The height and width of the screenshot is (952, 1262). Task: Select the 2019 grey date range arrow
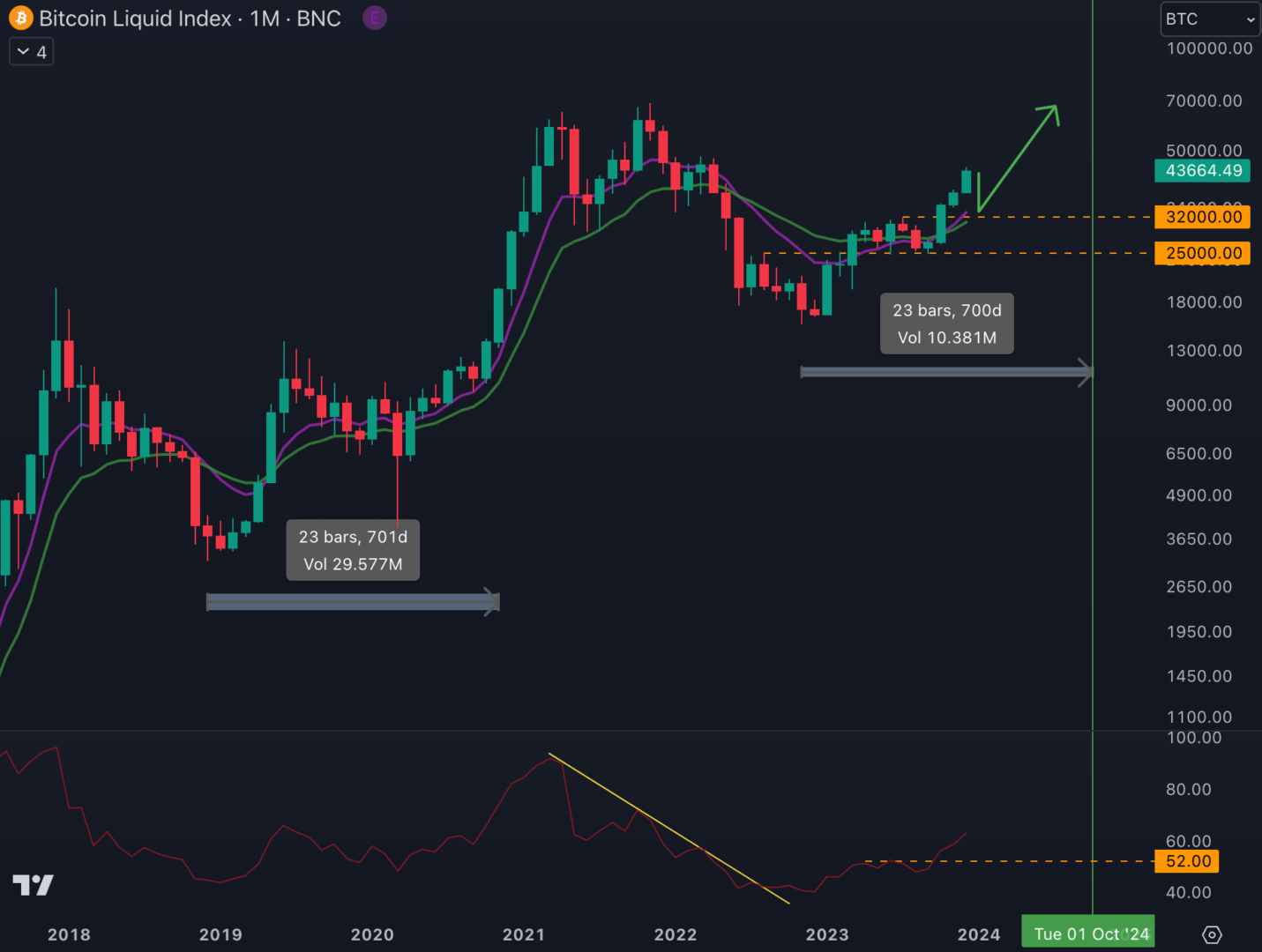tap(353, 602)
